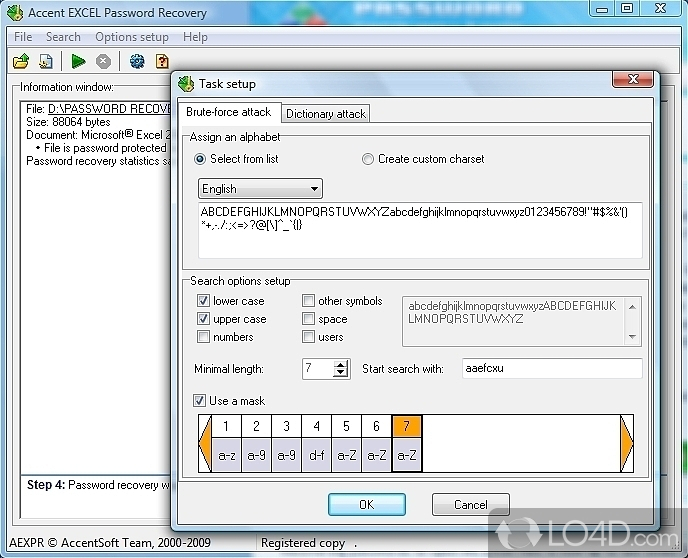
Task: Open help via question mark icon
Action: (162, 61)
